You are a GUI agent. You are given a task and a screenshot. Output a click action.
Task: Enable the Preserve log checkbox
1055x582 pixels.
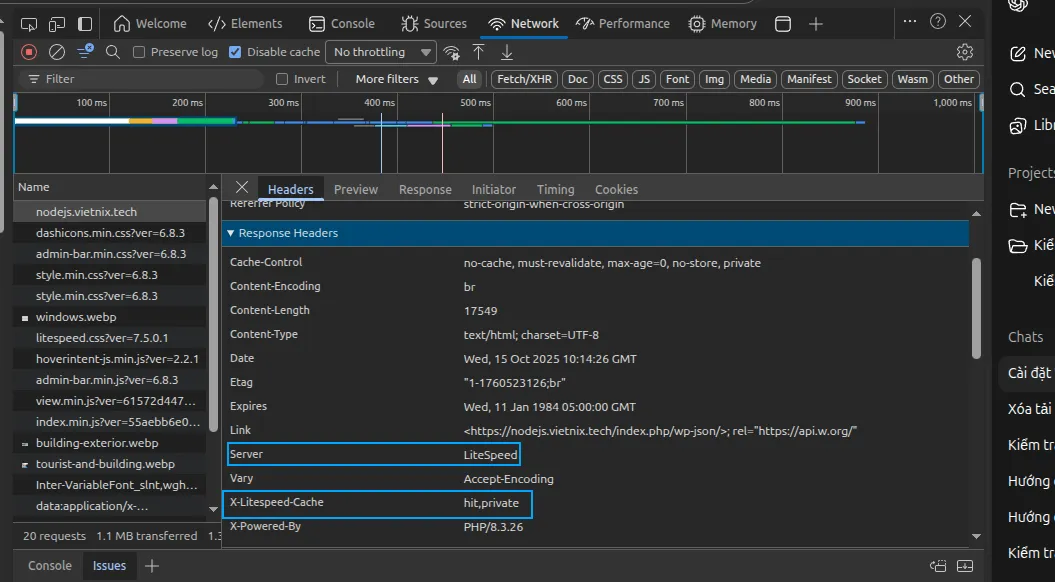(139, 52)
